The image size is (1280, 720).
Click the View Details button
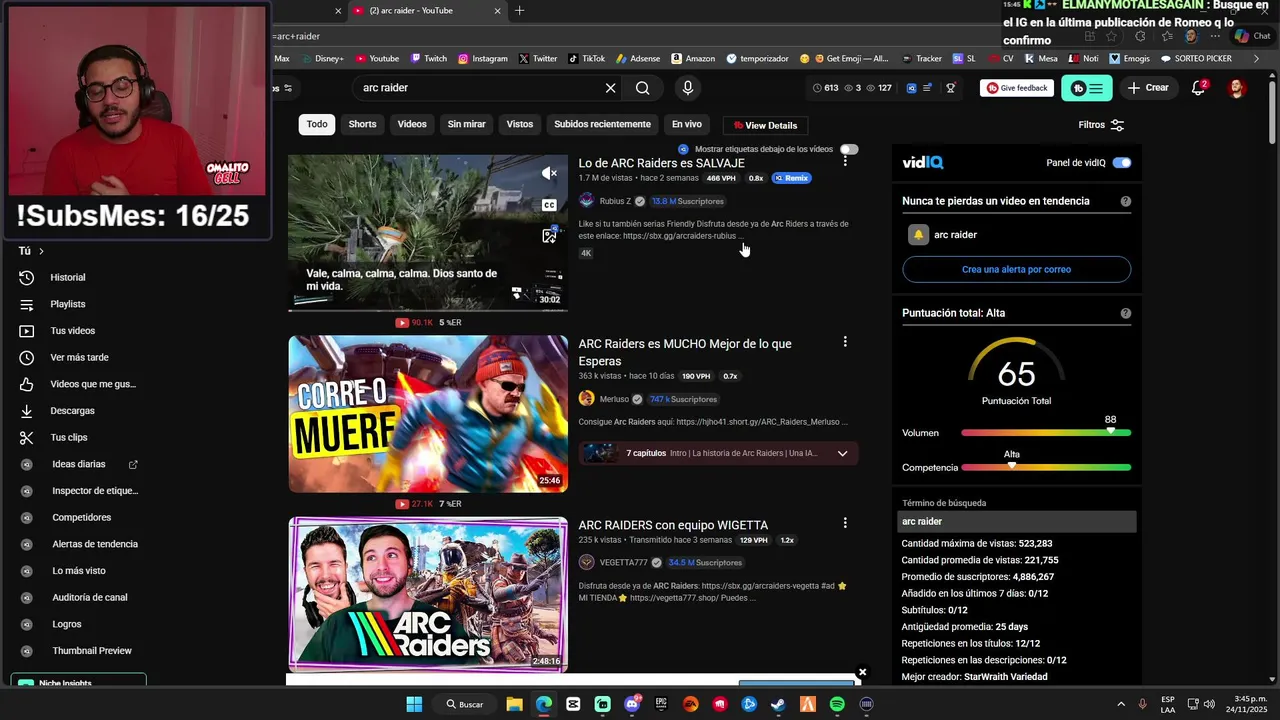point(765,125)
